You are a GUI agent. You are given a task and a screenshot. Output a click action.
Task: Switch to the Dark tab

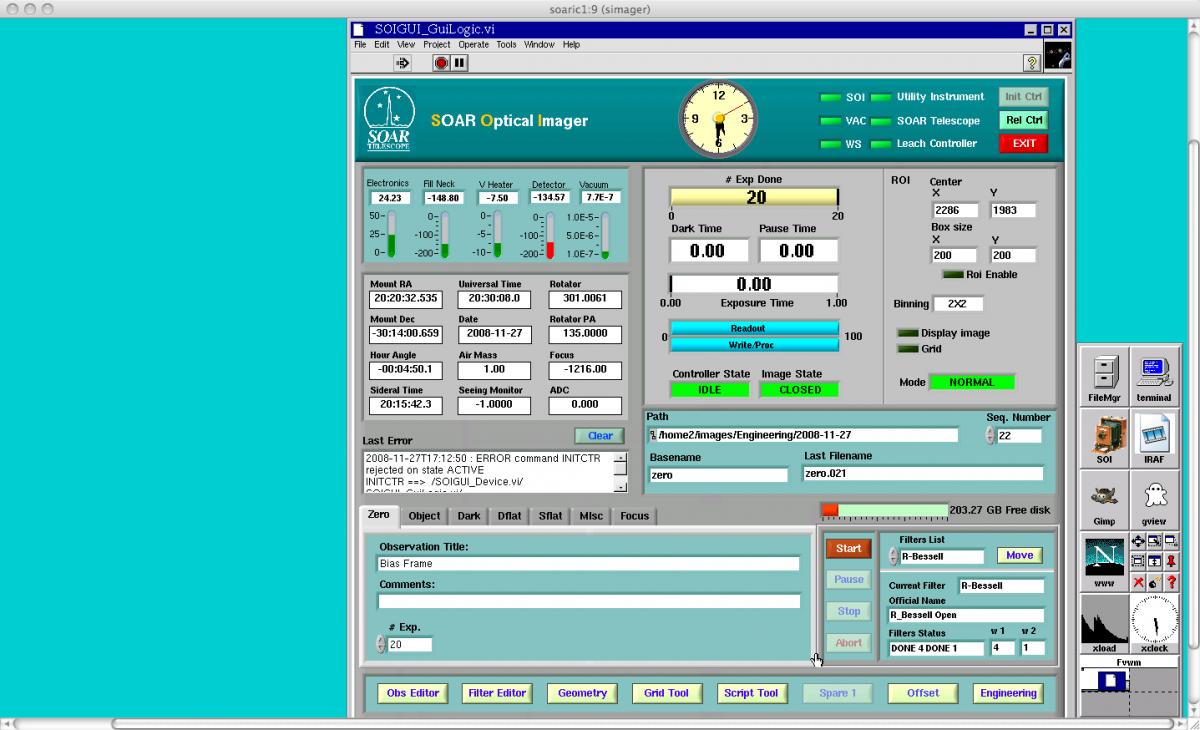click(x=469, y=516)
